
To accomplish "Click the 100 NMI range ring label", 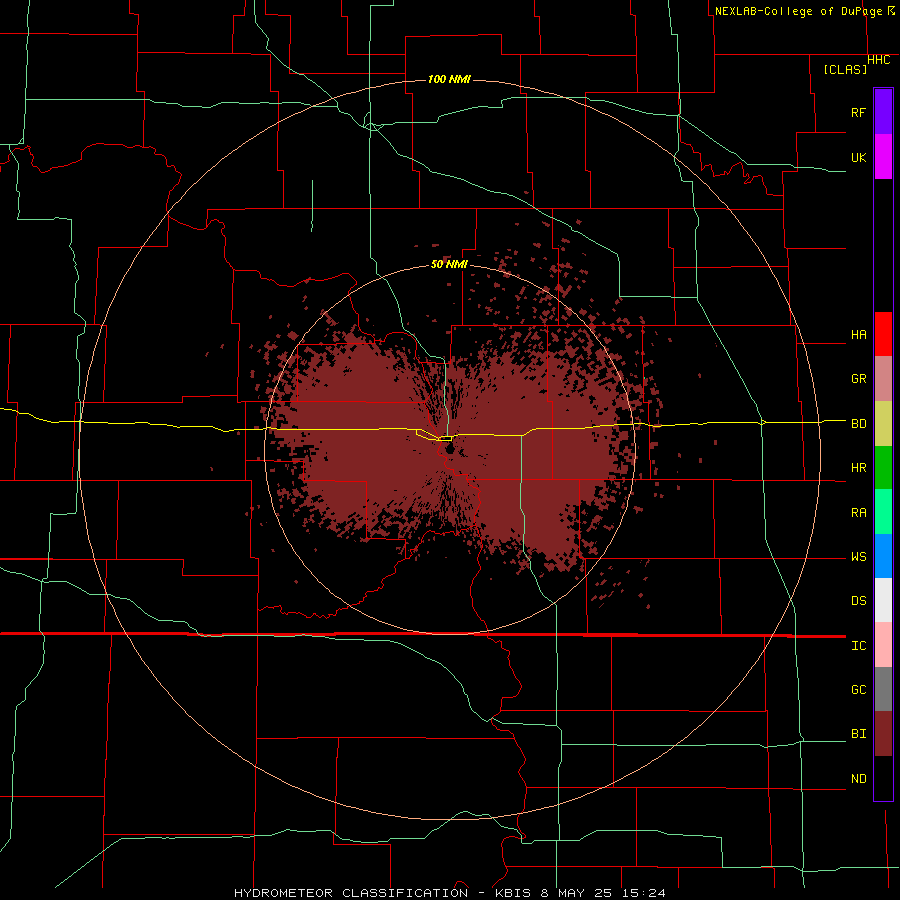I will coord(449,79).
